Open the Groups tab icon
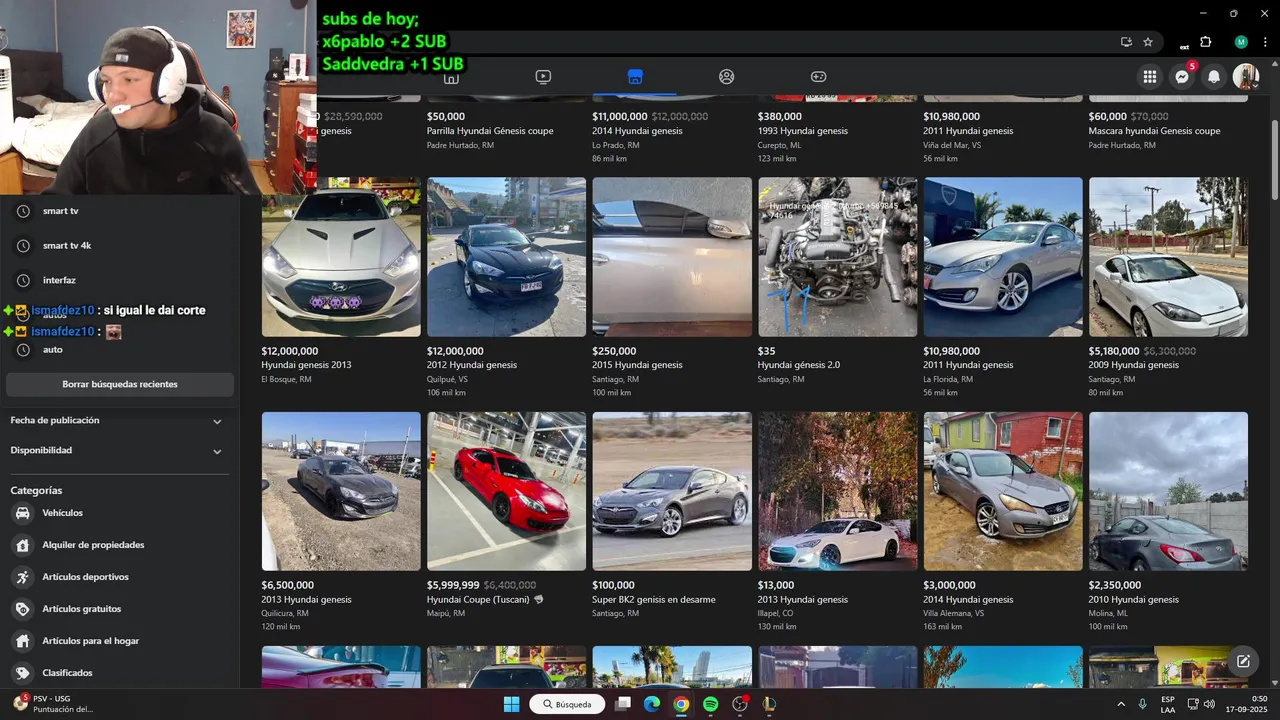The height and width of the screenshot is (720, 1280). (727, 77)
